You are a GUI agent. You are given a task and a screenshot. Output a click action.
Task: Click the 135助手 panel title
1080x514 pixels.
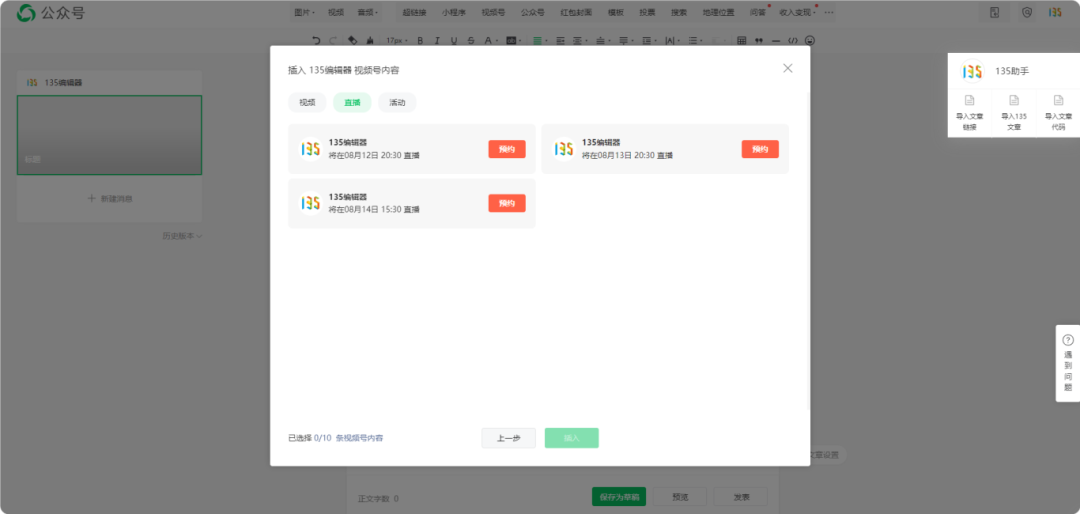click(1012, 71)
